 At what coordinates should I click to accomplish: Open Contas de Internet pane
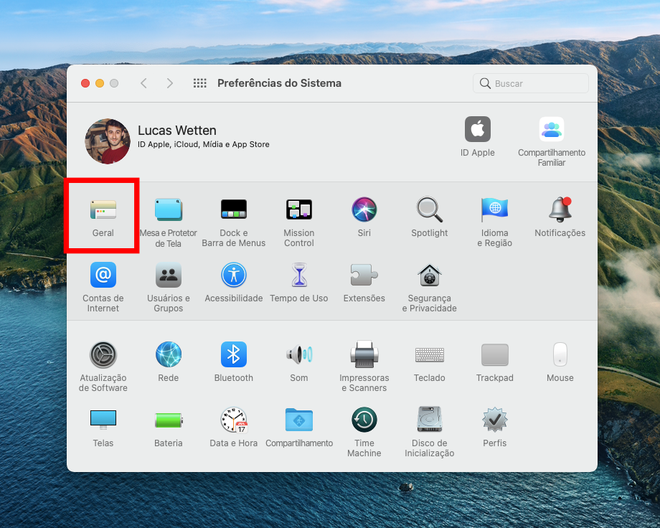coord(103,275)
